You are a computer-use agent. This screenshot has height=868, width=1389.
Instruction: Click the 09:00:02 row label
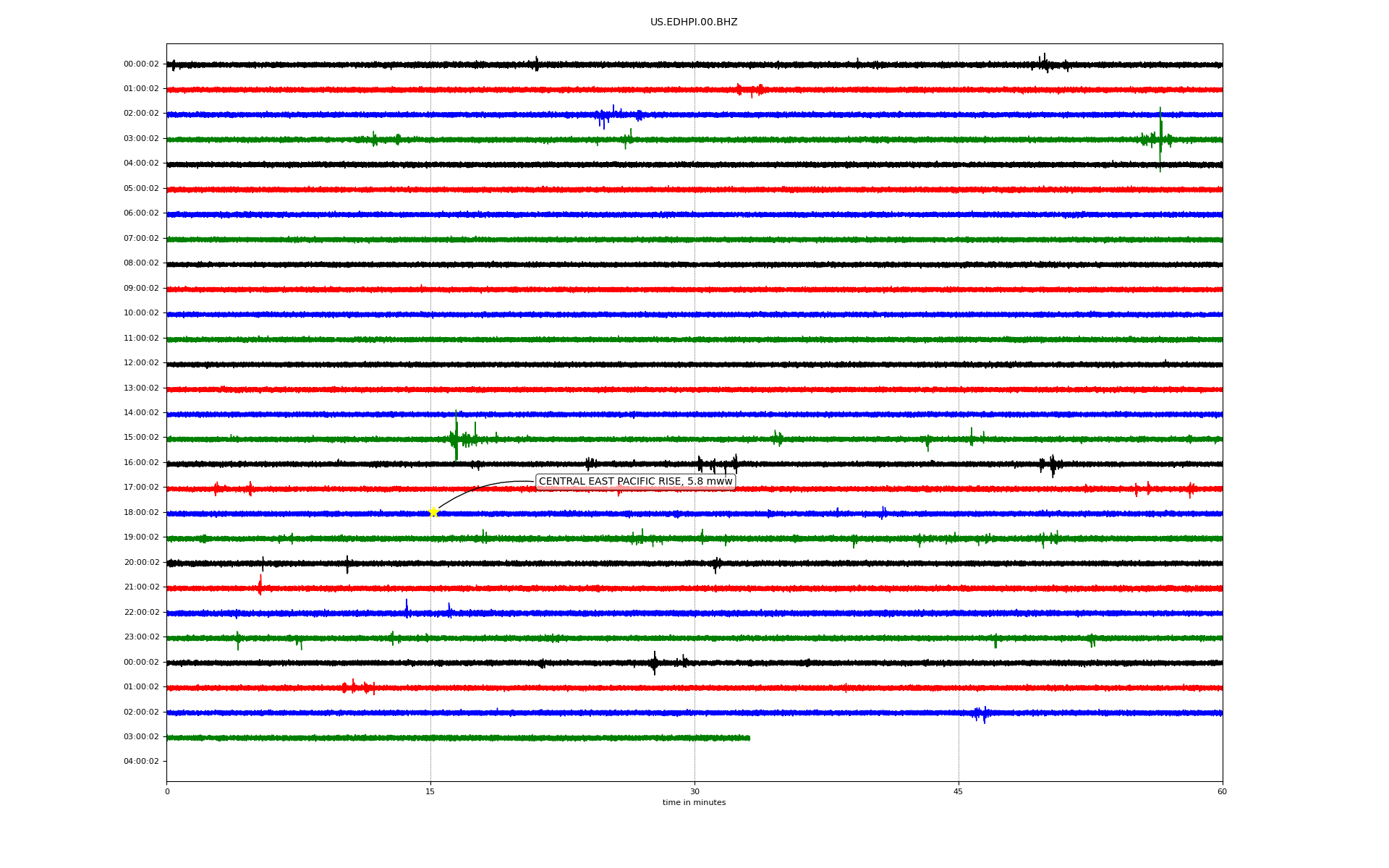point(141,289)
